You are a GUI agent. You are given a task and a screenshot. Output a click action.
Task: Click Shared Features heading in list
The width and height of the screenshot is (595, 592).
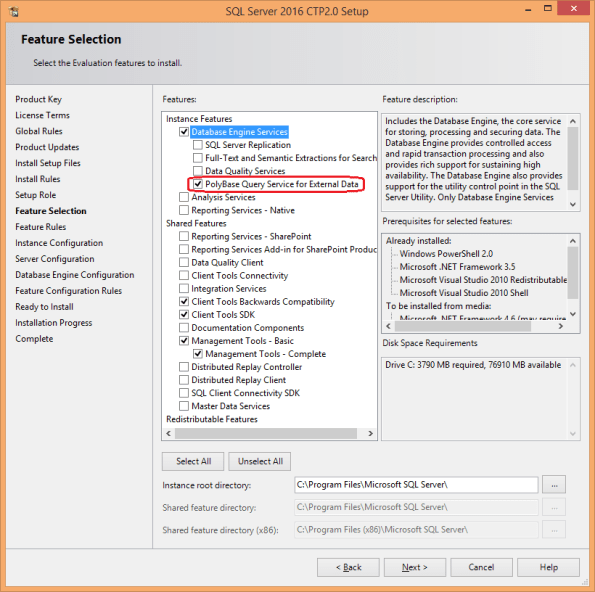pyautogui.click(x=196, y=223)
